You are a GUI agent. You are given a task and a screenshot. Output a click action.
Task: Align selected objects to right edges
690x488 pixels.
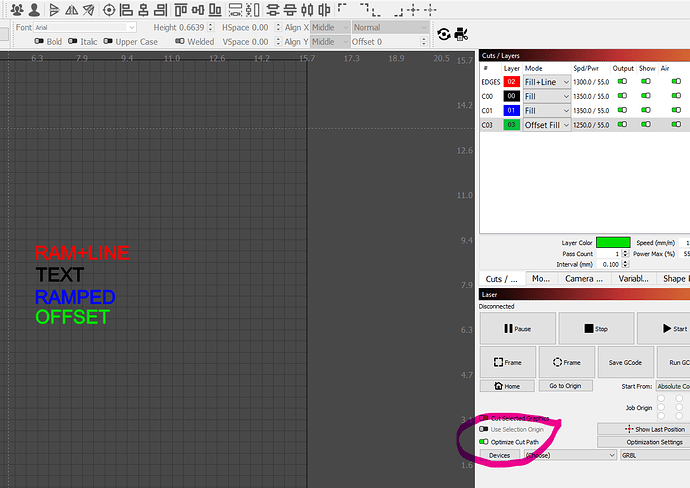tap(161, 10)
